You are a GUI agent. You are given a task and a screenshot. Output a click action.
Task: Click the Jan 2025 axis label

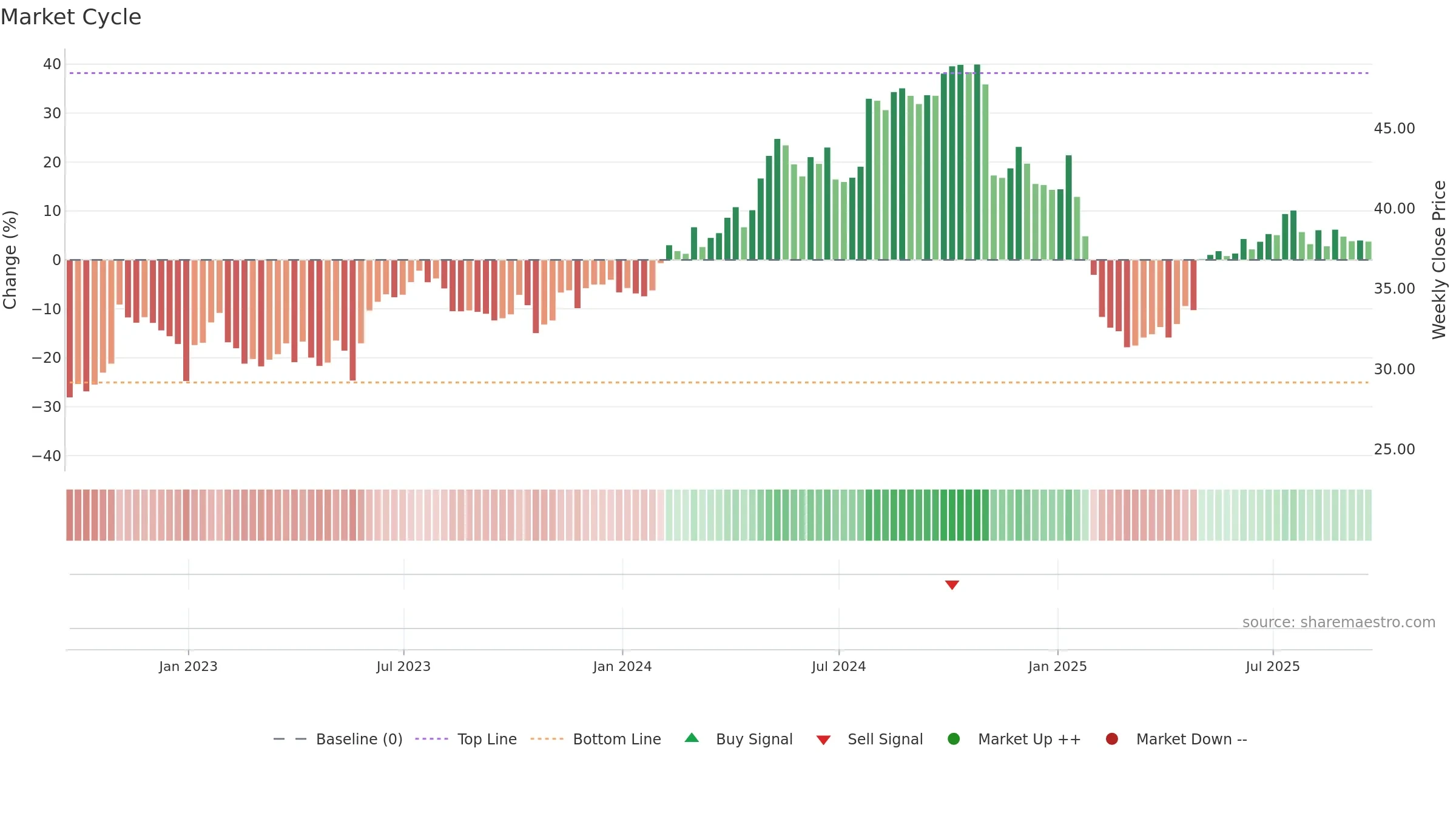[1057, 666]
